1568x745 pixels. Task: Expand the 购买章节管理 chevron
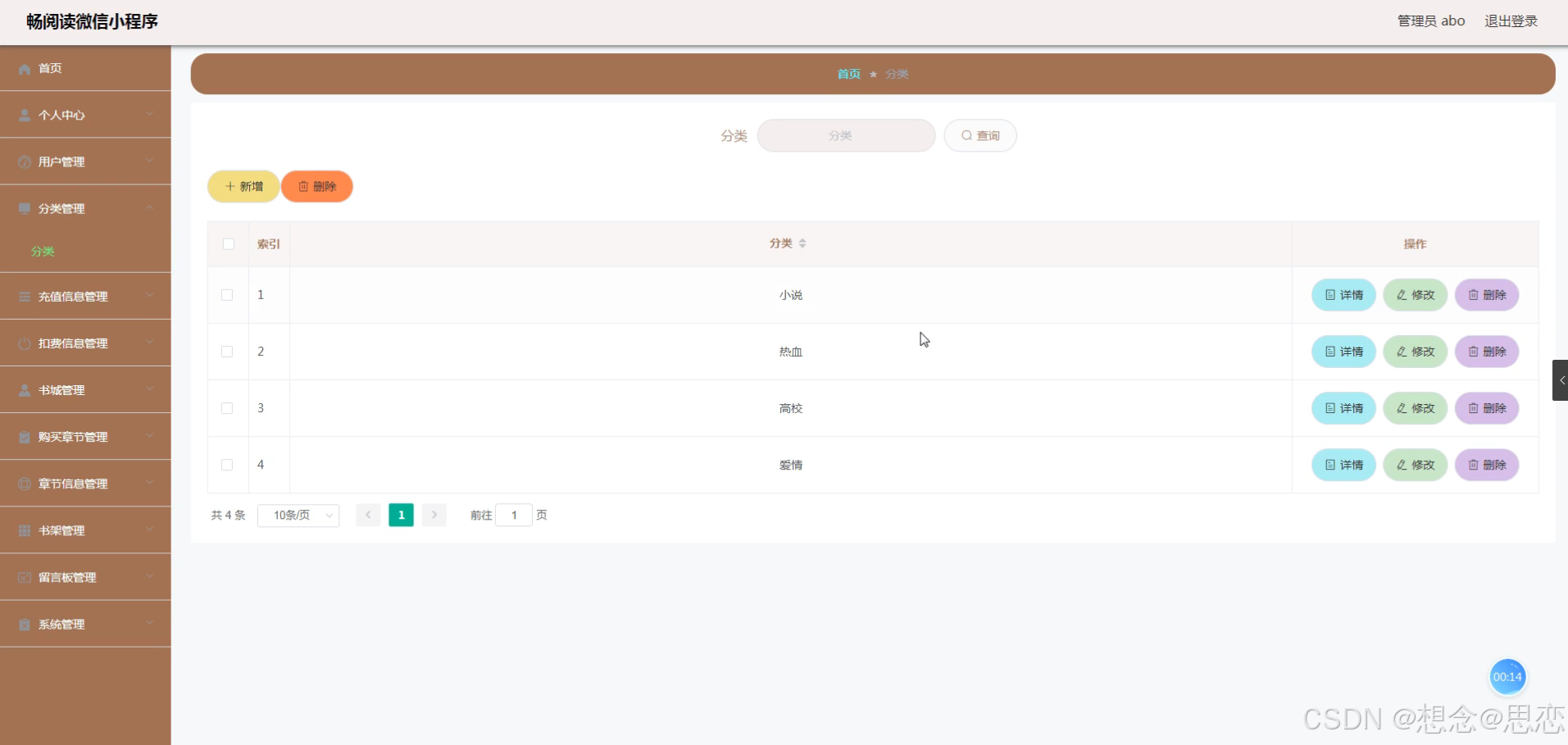[150, 435]
